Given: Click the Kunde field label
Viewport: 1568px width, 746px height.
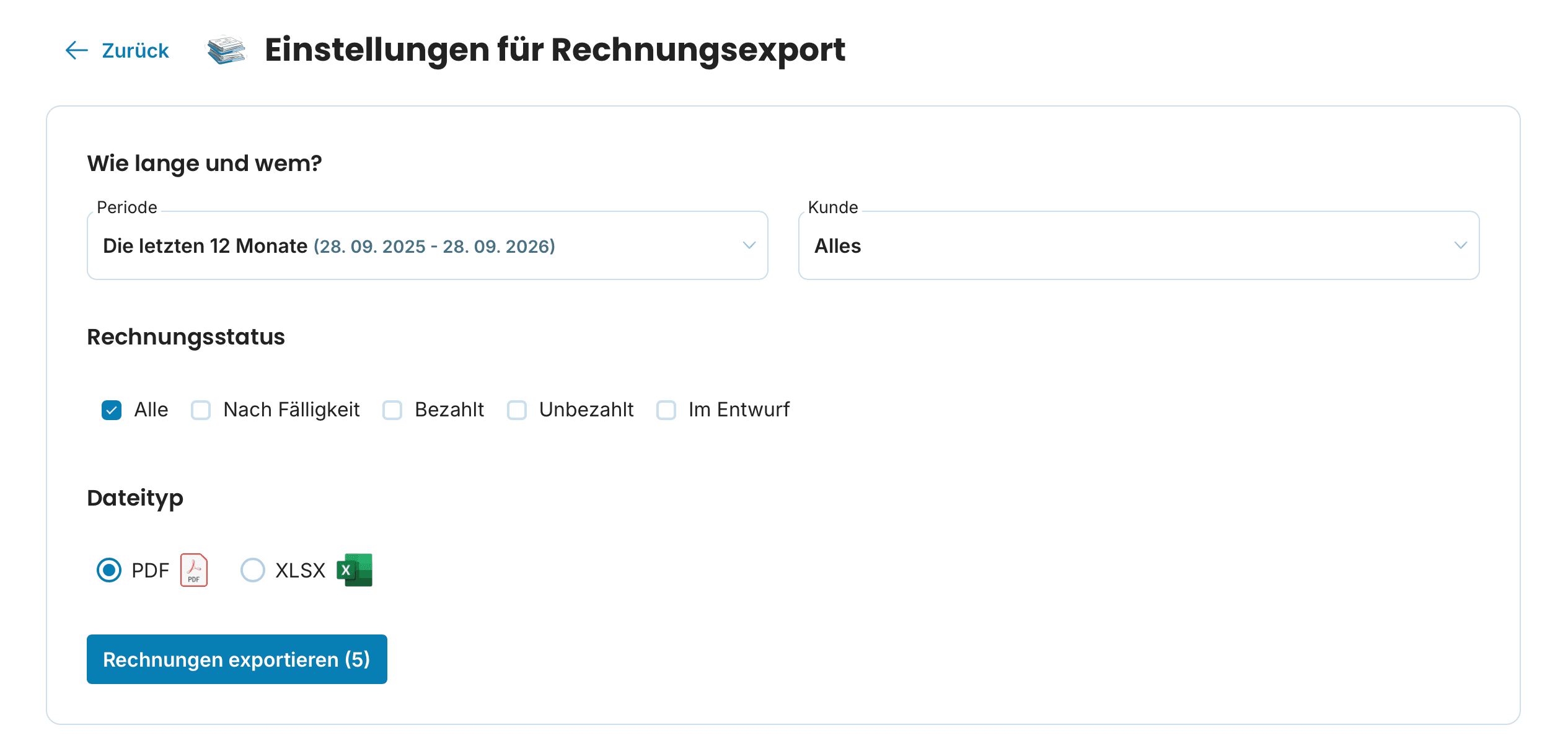Looking at the screenshot, I should click(x=833, y=208).
